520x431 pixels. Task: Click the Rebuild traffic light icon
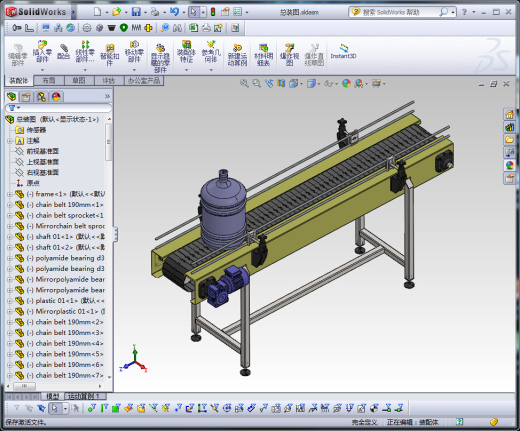[213, 12]
